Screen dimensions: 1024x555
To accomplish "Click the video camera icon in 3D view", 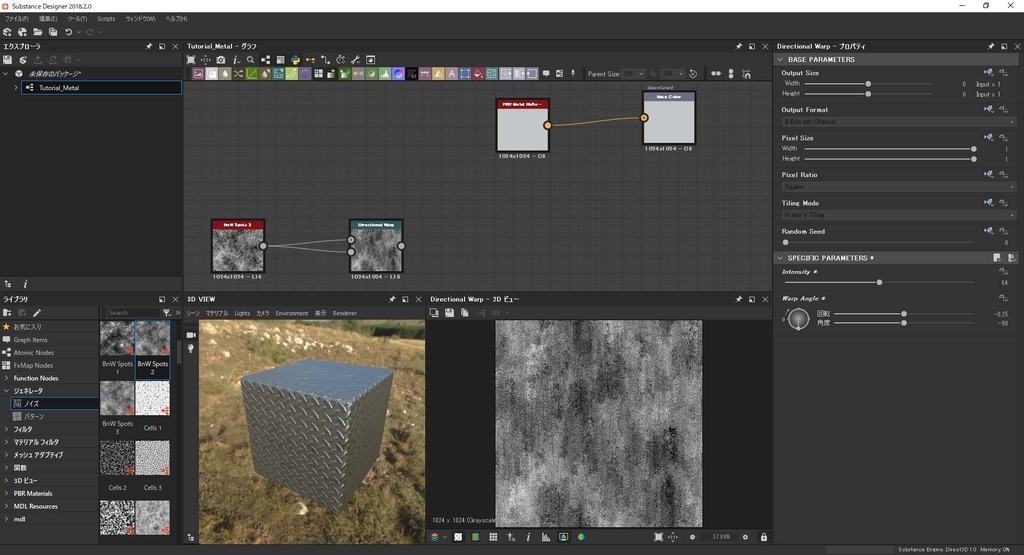I will tap(191, 334).
